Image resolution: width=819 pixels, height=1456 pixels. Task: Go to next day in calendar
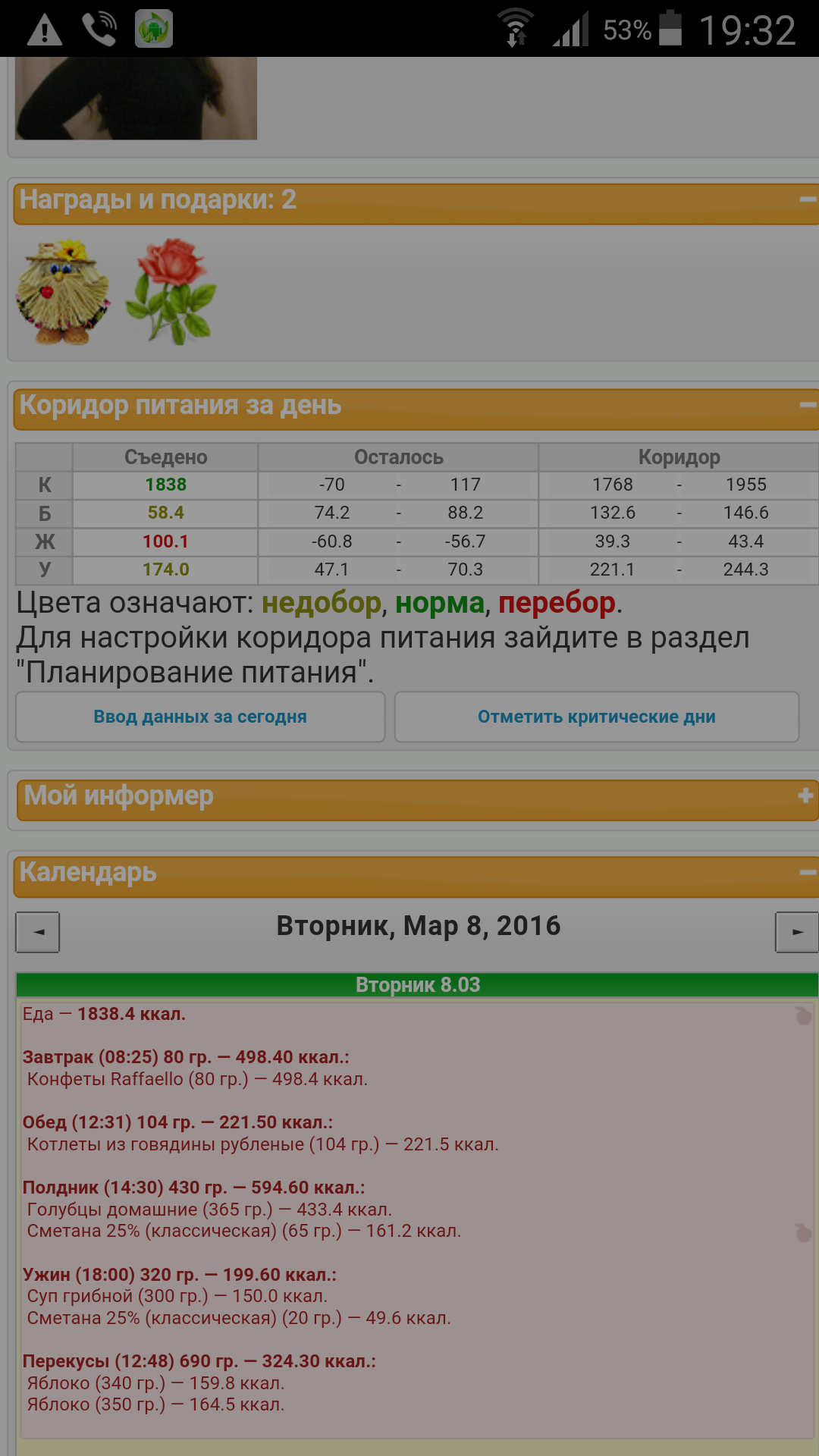pos(796,932)
